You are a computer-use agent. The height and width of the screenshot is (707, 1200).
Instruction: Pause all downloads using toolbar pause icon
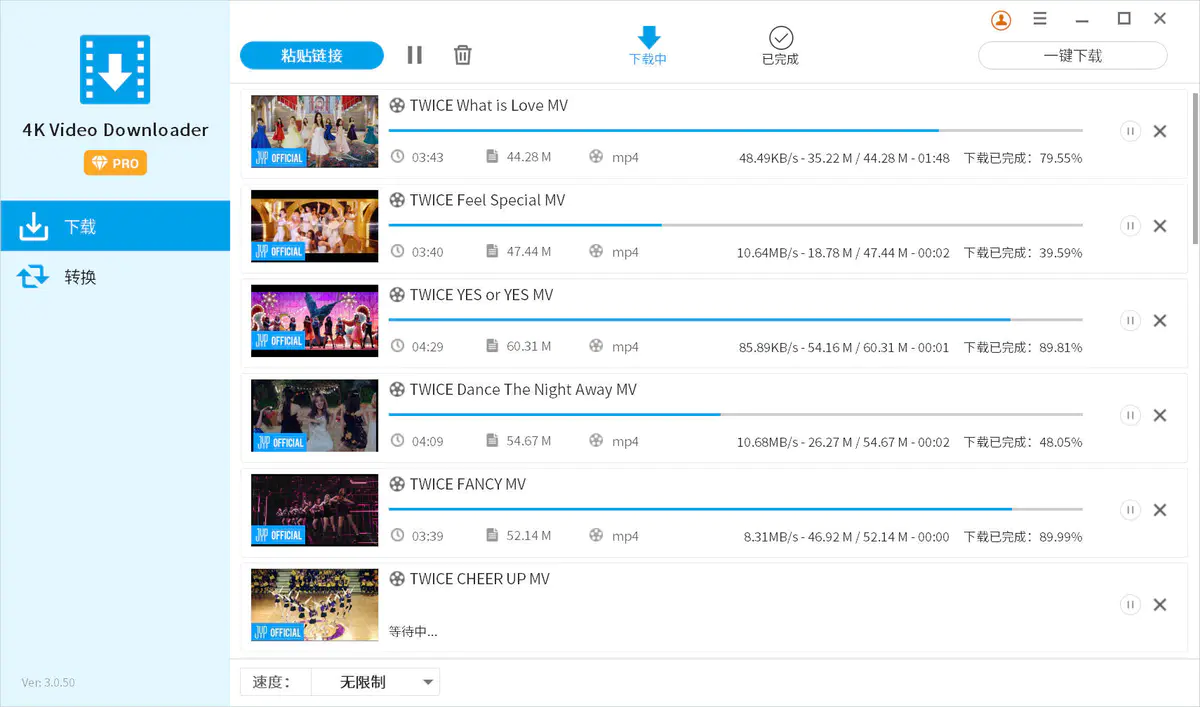coord(415,55)
